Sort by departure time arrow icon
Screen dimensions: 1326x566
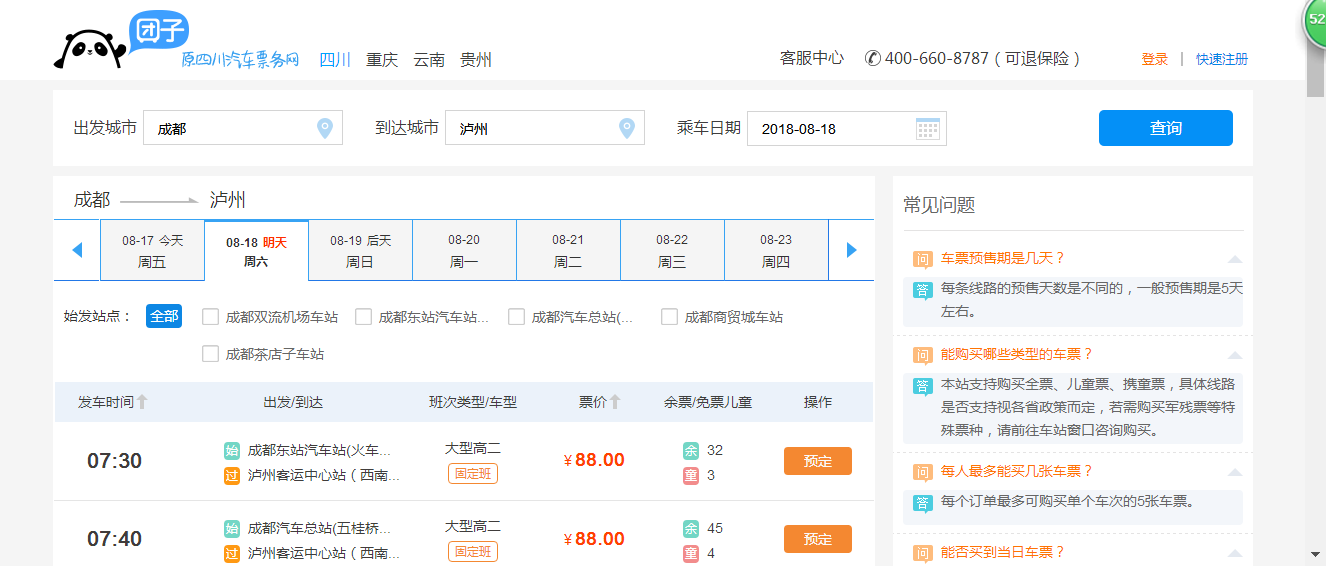click(x=142, y=402)
